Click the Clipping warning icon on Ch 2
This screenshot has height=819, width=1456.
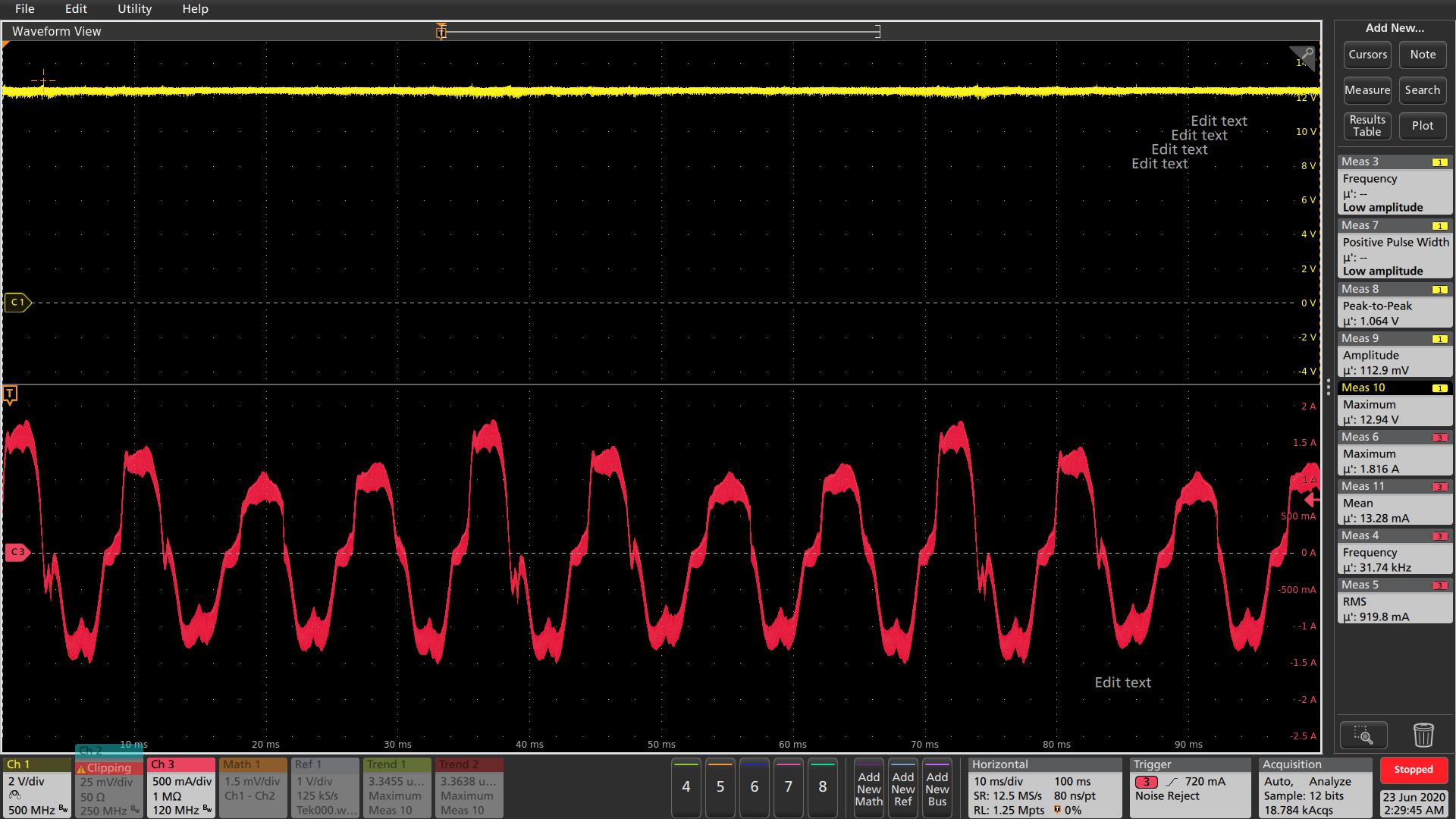81,768
